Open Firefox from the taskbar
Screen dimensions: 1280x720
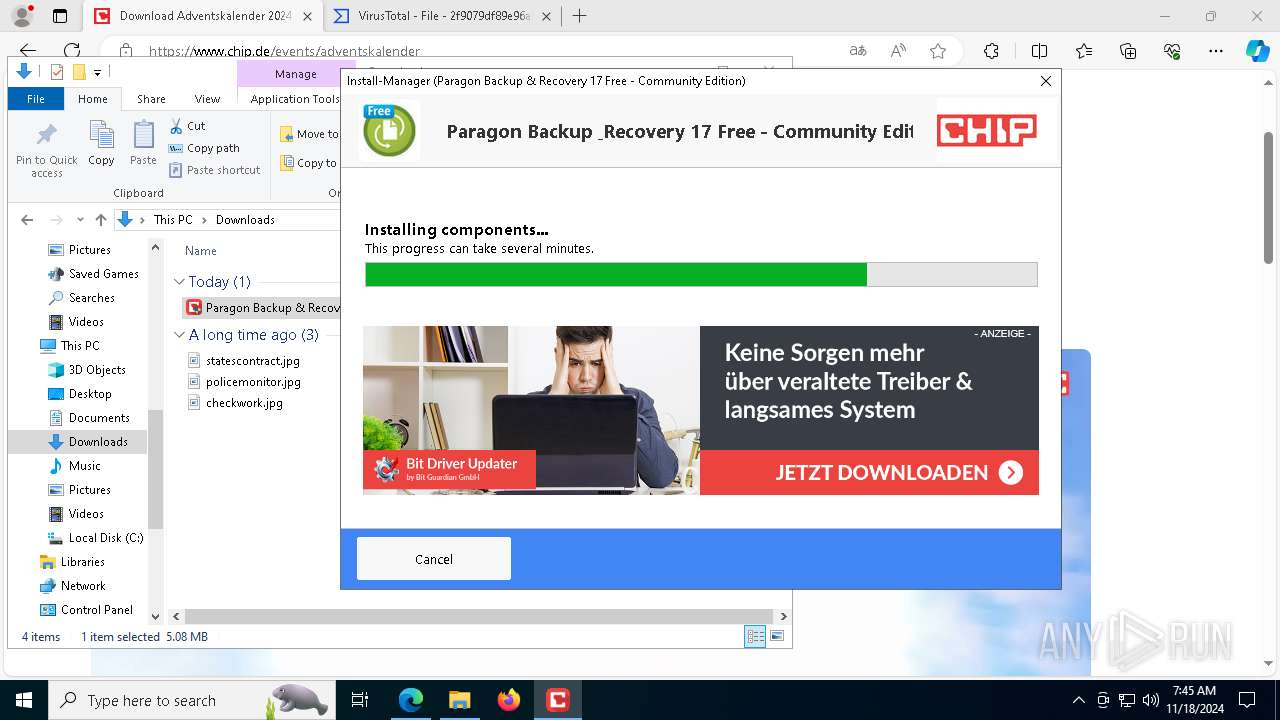[x=509, y=700]
